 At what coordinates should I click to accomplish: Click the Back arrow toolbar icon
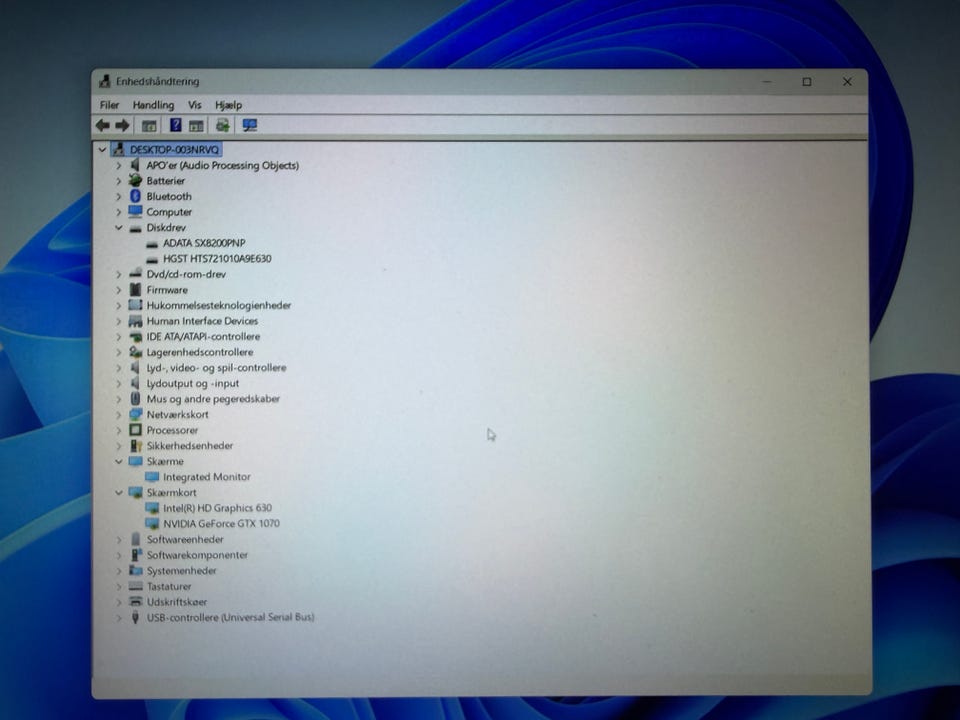[102, 126]
